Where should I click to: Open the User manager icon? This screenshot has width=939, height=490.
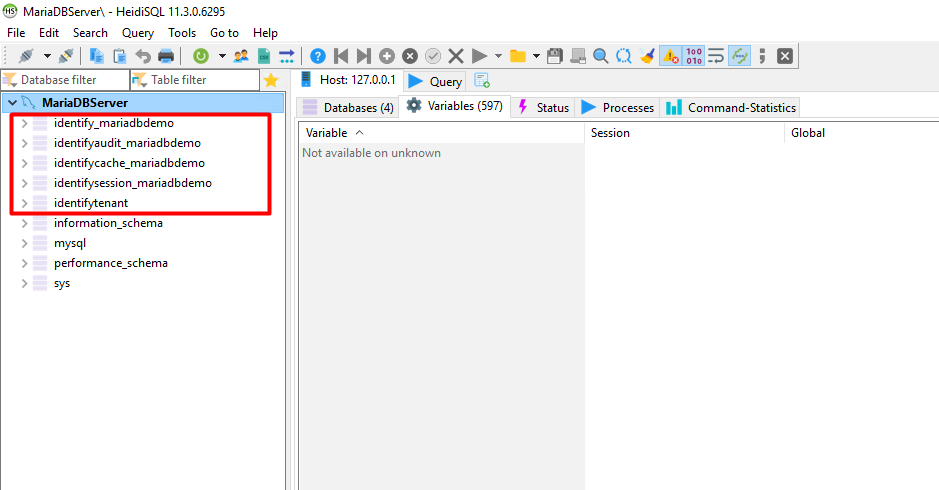pos(241,56)
